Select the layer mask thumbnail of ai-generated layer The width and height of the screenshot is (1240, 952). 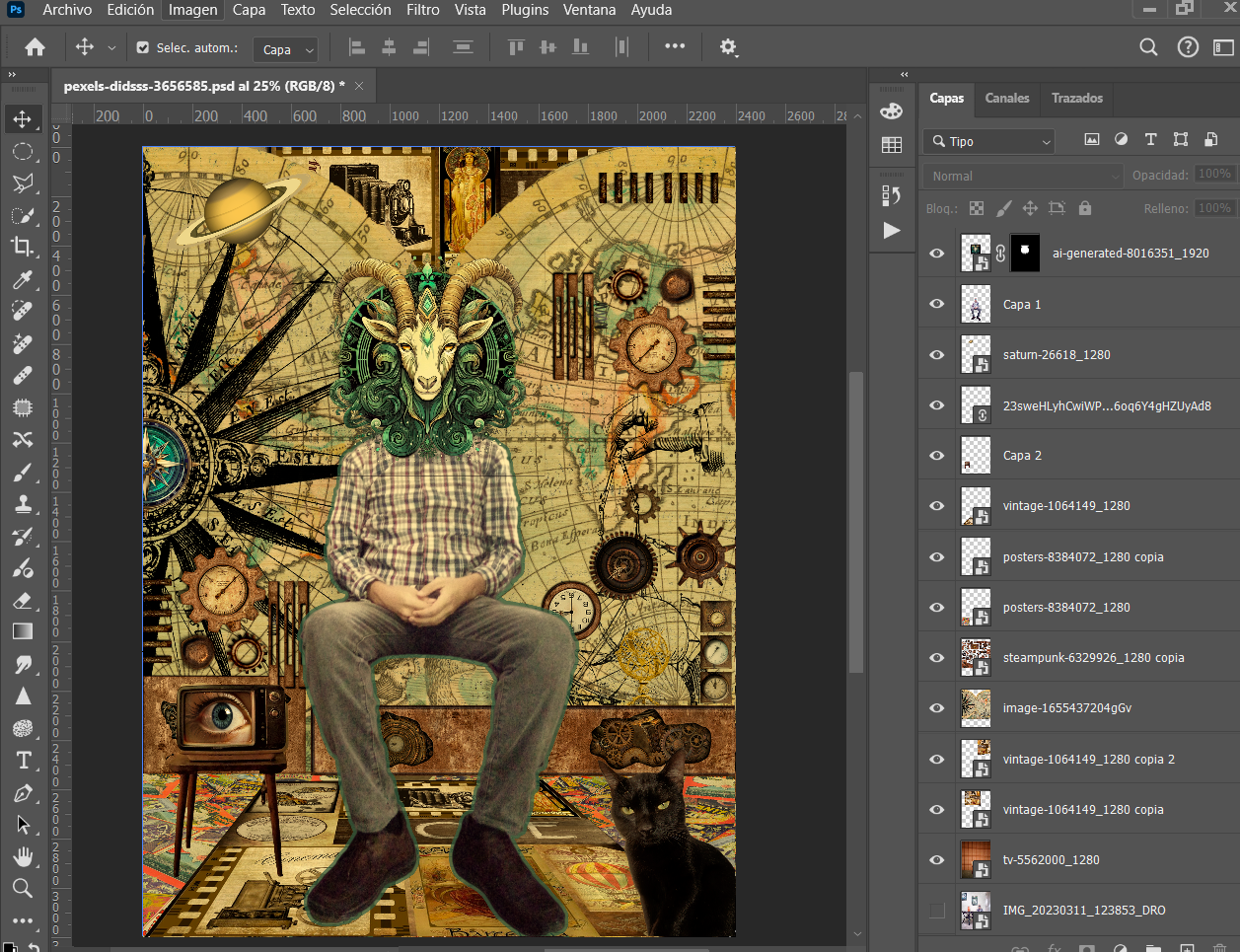1025,254
